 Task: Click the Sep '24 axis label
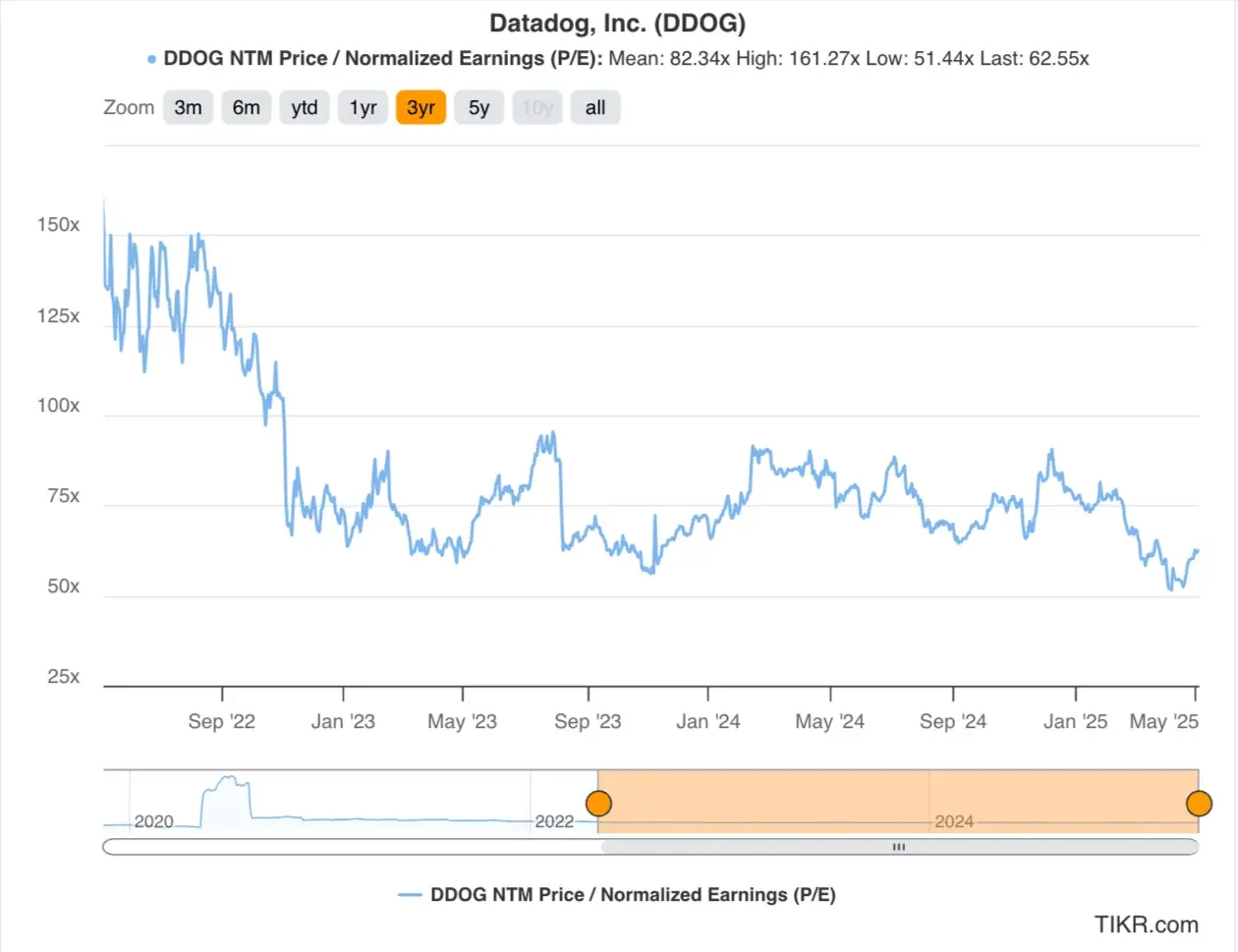[953, 722]
